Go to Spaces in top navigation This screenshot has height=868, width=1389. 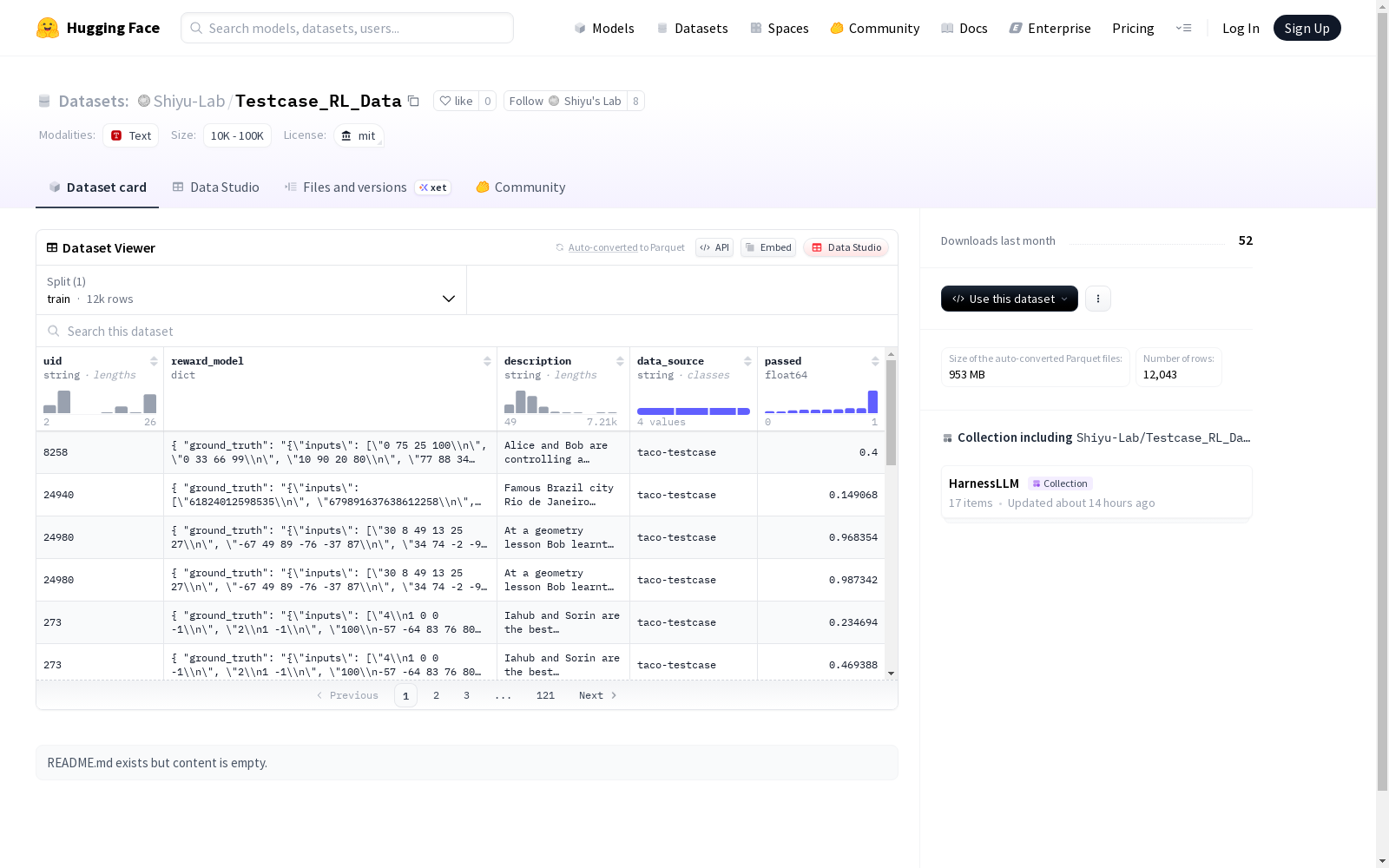(780, 28)
